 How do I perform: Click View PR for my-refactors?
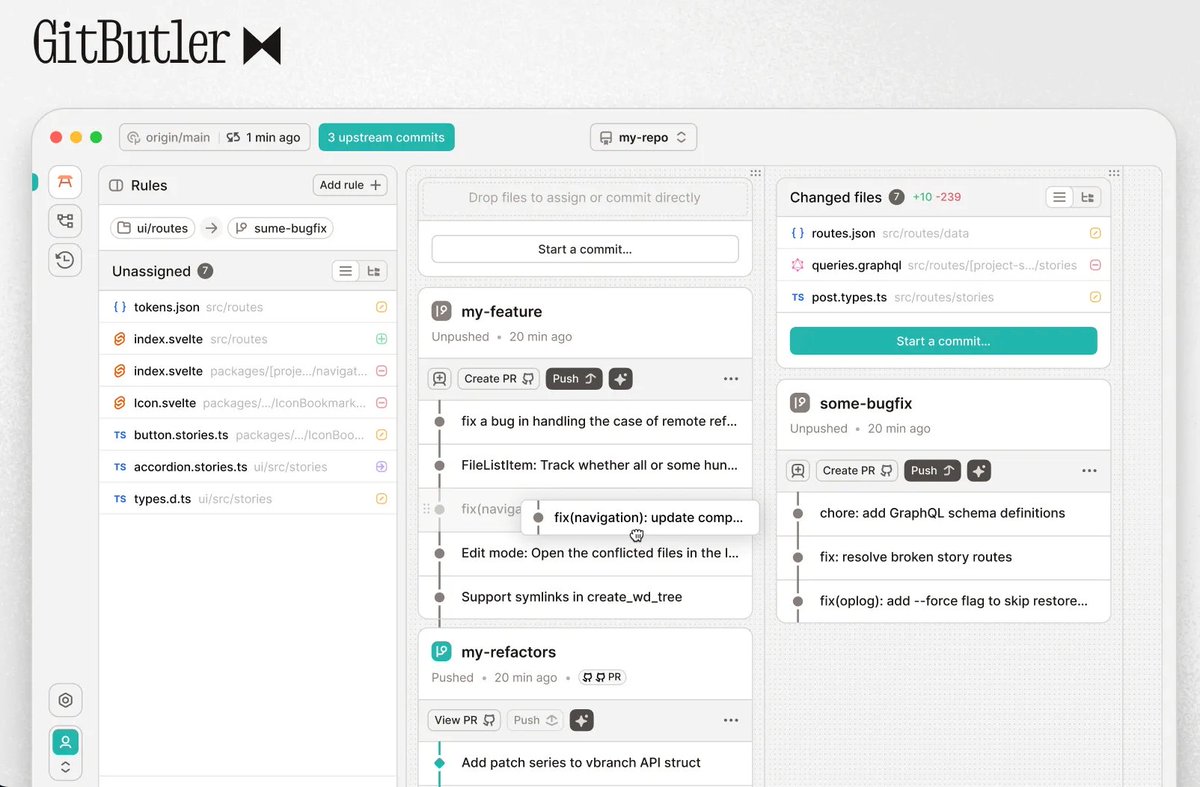click(x=465, y=720)
